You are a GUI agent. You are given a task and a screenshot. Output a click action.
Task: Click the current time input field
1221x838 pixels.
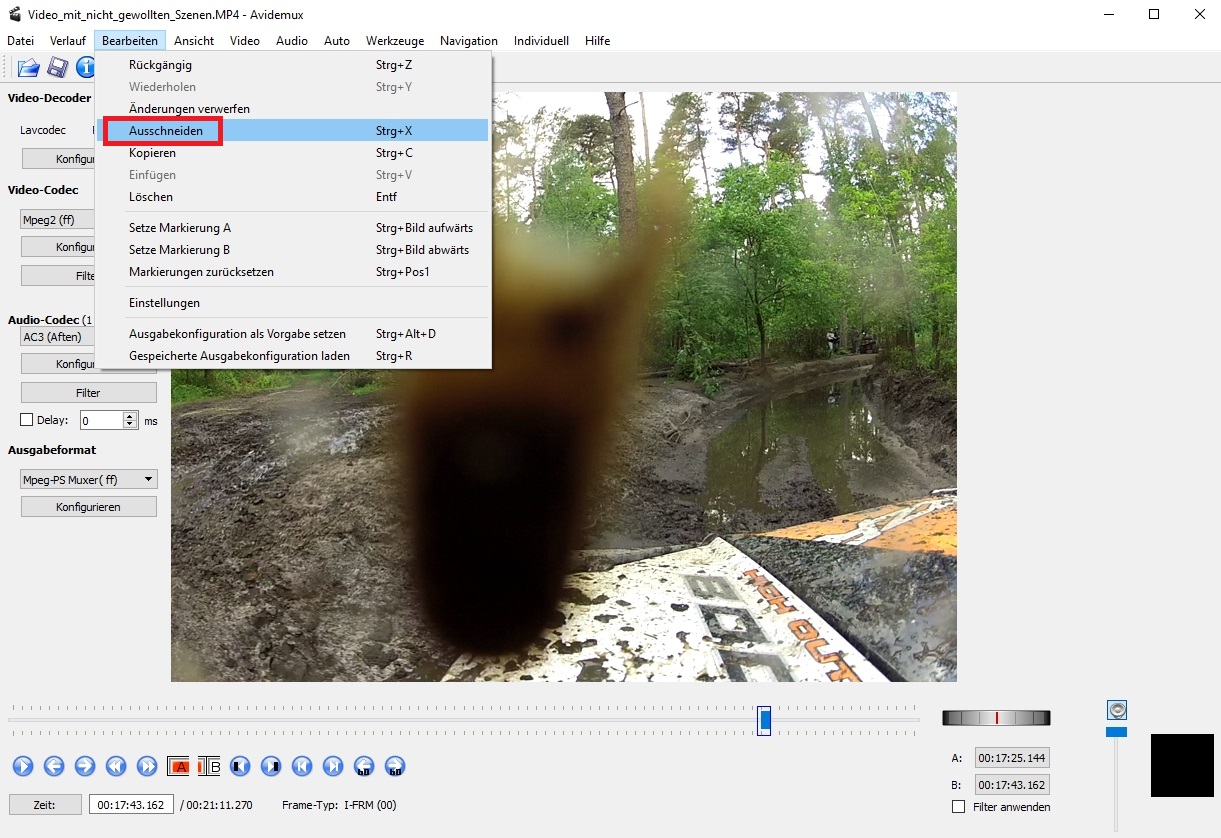point(131,805)
